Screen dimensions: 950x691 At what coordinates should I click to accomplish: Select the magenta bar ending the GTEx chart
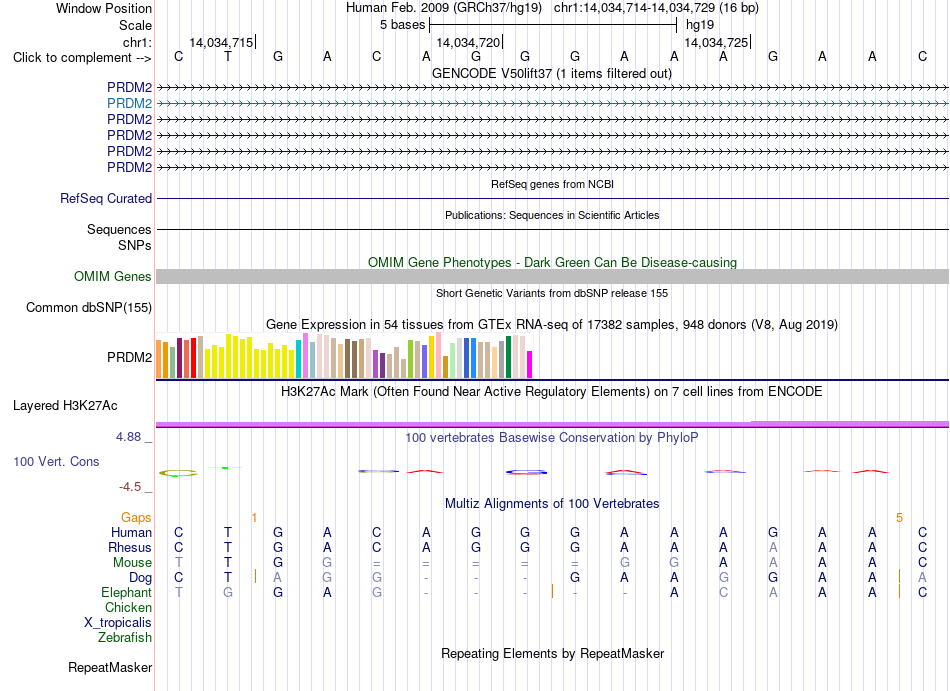pyautogui.click(x=529, y=365)
